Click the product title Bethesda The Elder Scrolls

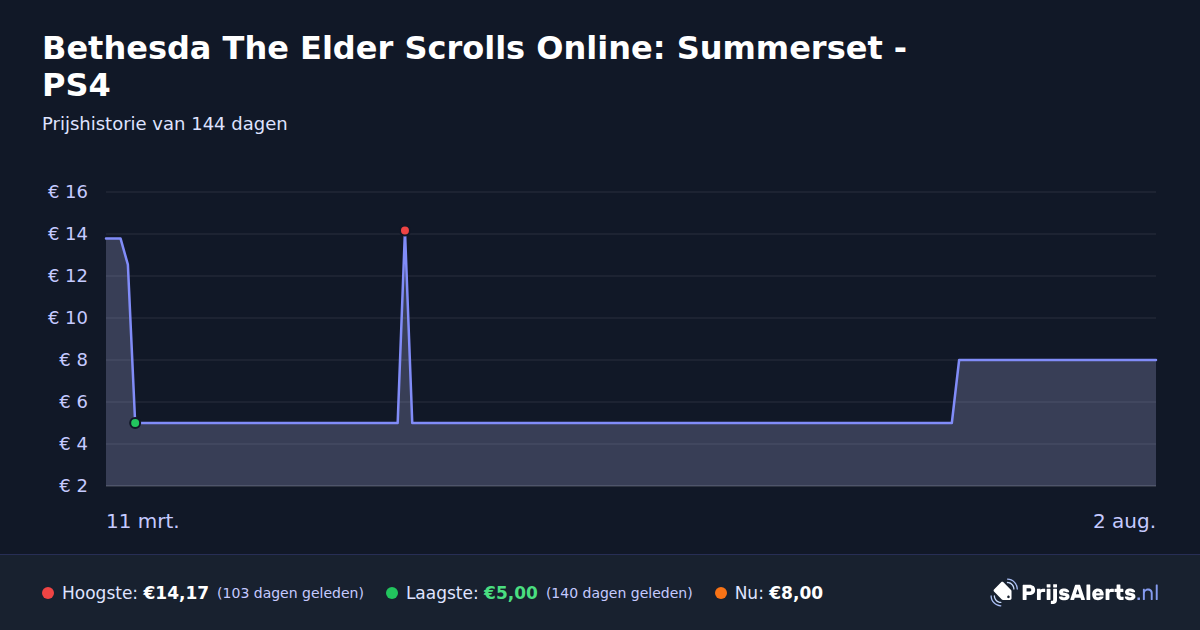(x=475, y=66)
